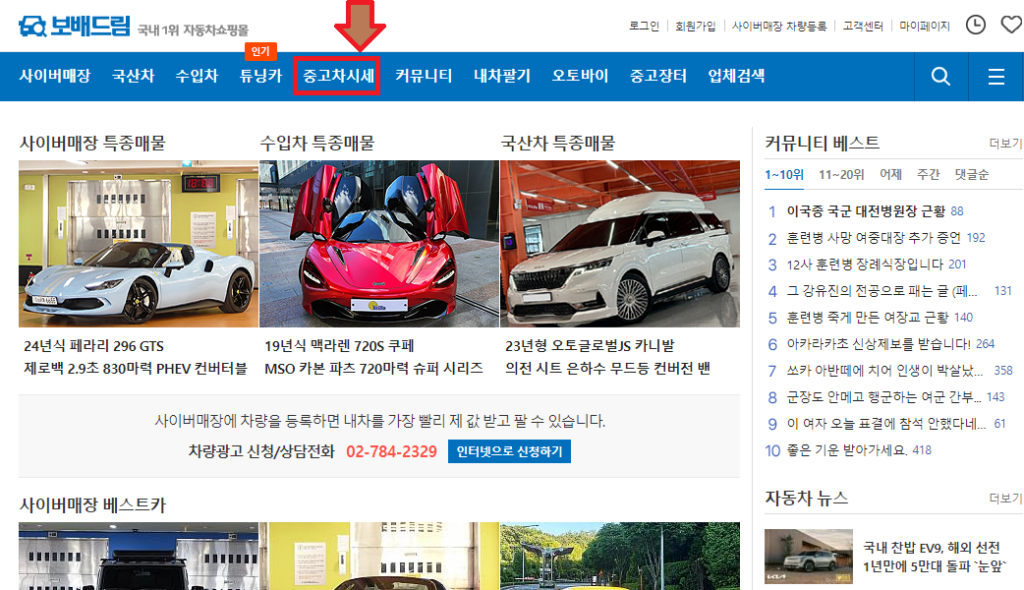Expand 더보기 next to 커뮤니티 베스트
The image size is (1024, 590).
[1005, 143]
